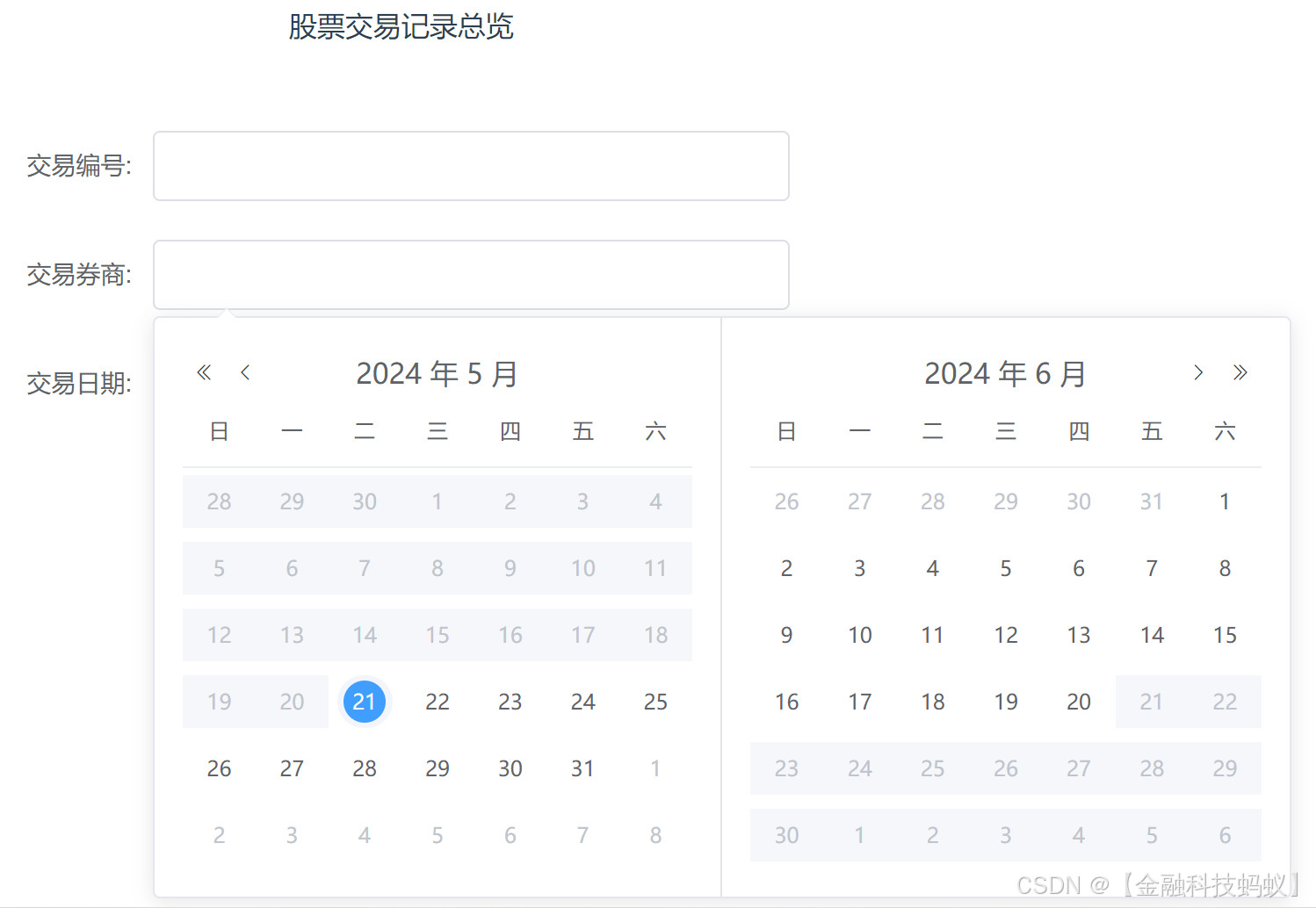Select June 17 in the right panel
Screen dimensions: 1316x908
pos(860,702)
